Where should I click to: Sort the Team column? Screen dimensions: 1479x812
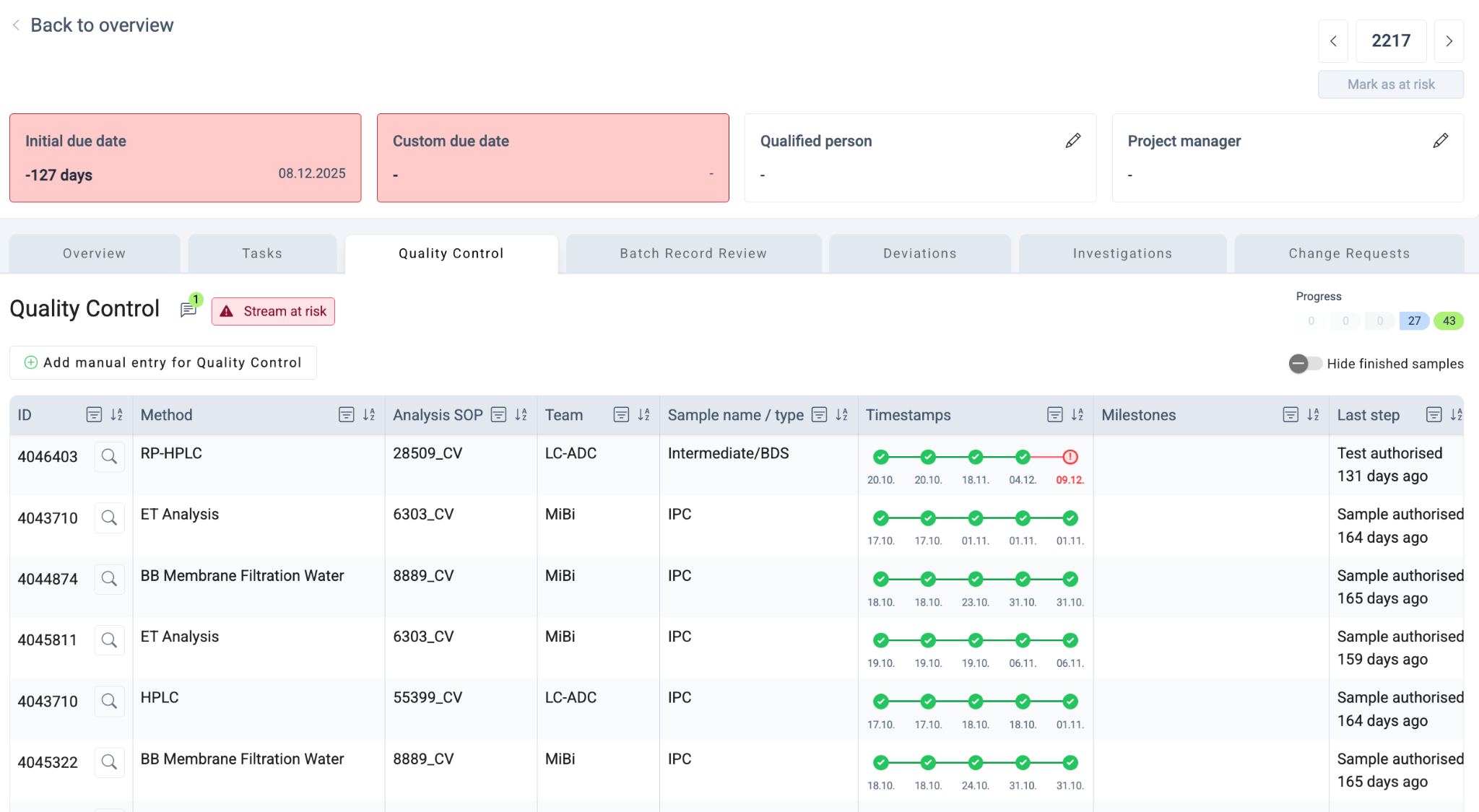[x=643, y=415]
